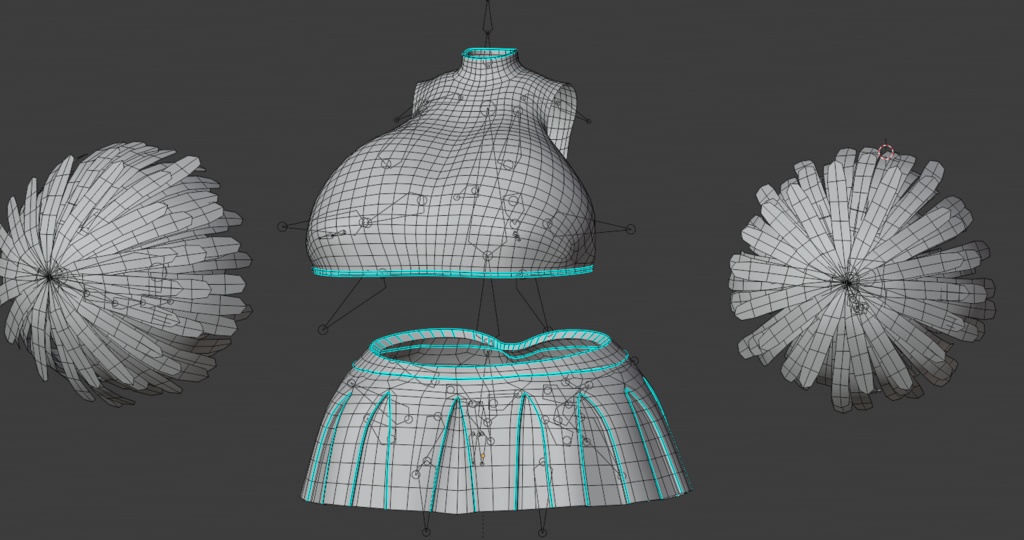Select the pleated skirt mesh
The image size is (1024, 540).
coord(495,421)
